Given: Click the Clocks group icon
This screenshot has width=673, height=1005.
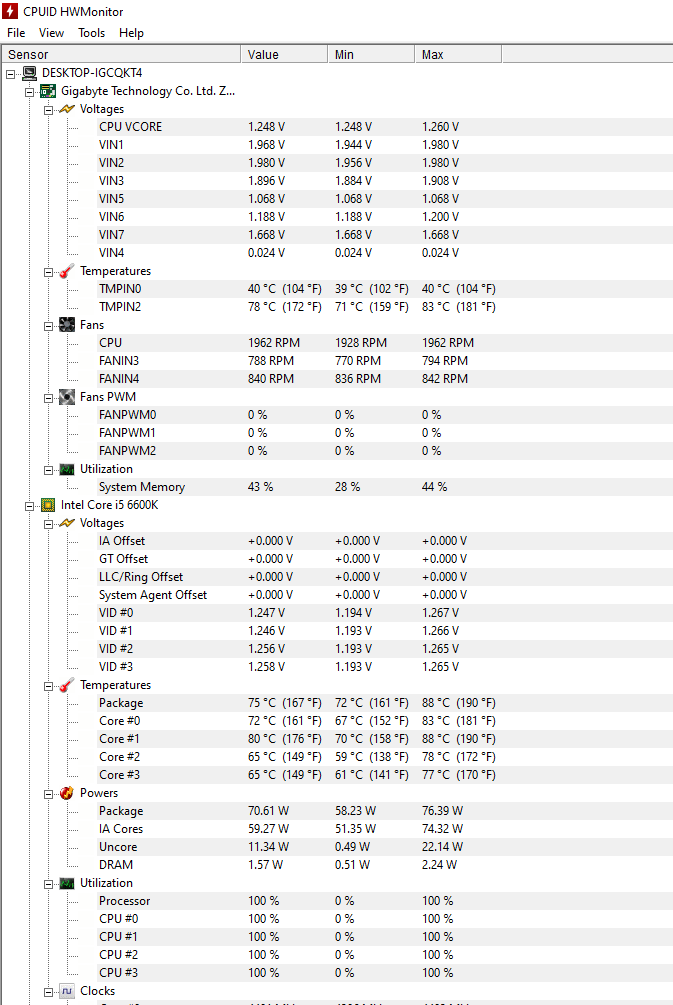Looking at the screenshot, I should (67, 991).
